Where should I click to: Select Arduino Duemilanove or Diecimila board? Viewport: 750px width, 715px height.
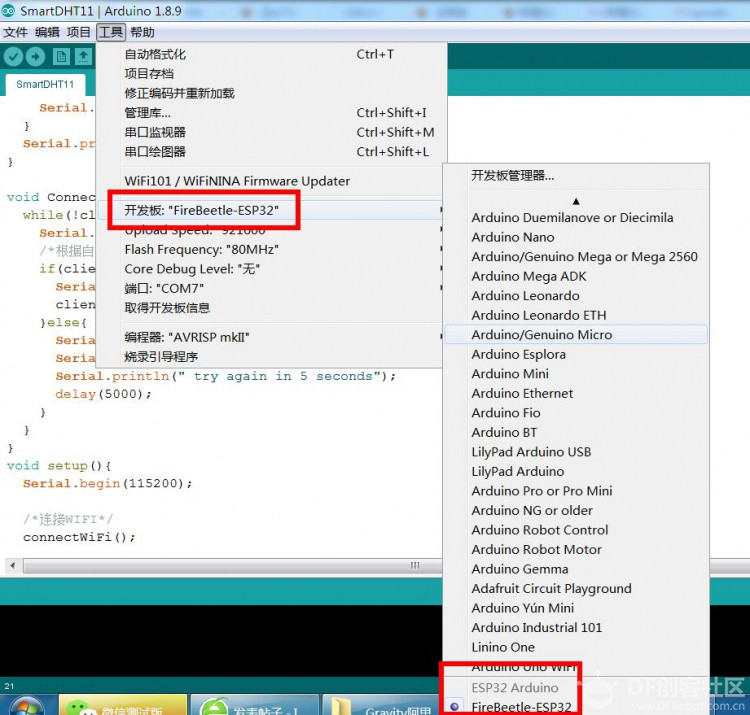[576, 218]
